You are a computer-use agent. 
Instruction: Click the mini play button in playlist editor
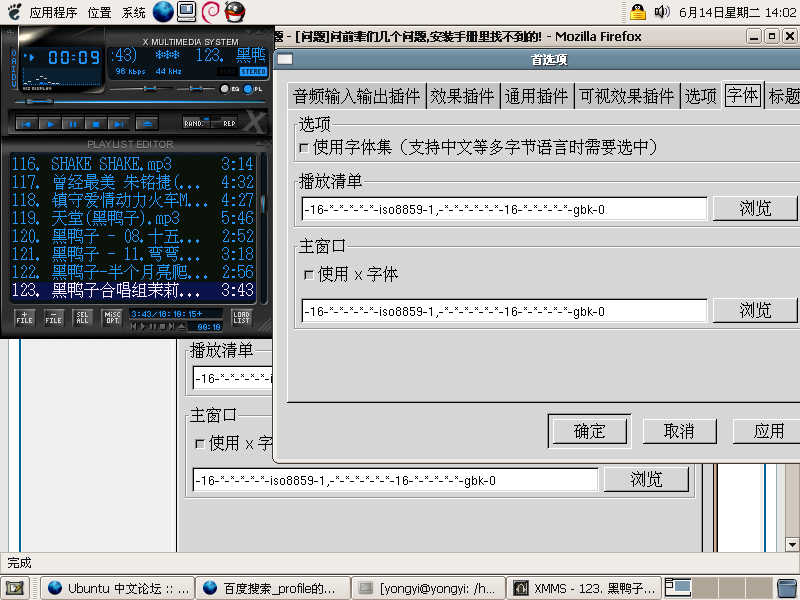(143, 327)
